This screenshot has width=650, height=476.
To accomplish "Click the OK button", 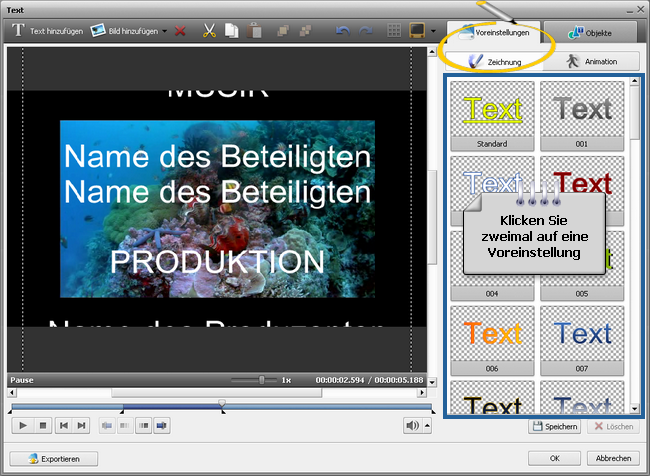I will [554, 458].
